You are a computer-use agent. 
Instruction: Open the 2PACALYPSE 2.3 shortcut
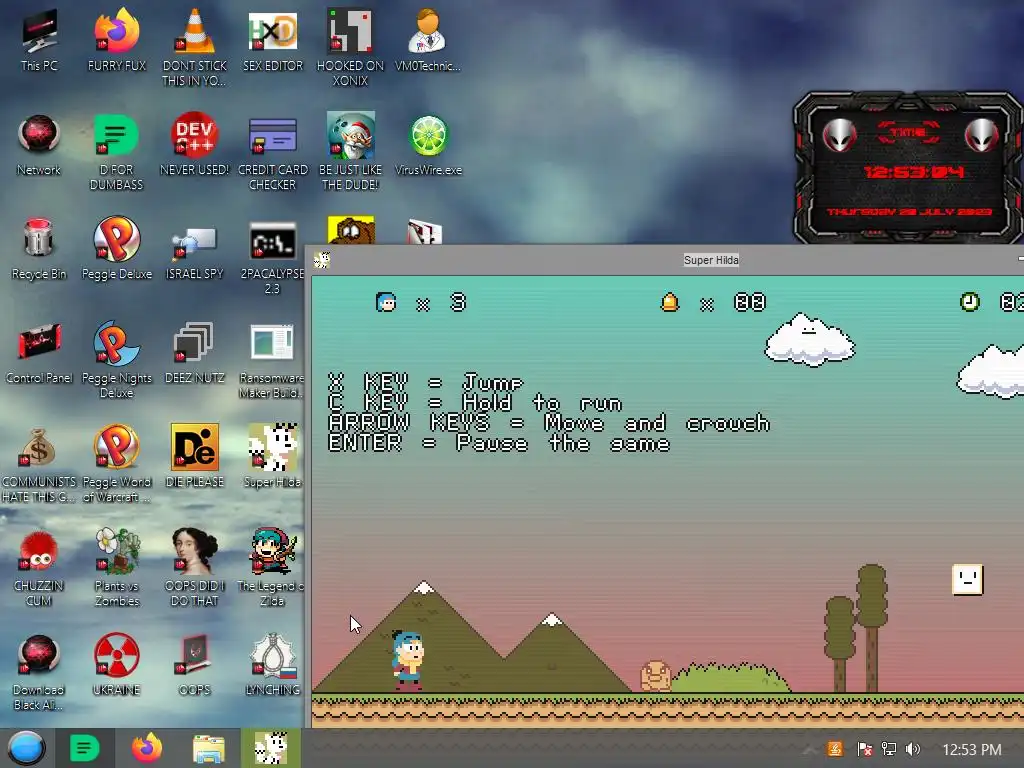pos(273,257)
